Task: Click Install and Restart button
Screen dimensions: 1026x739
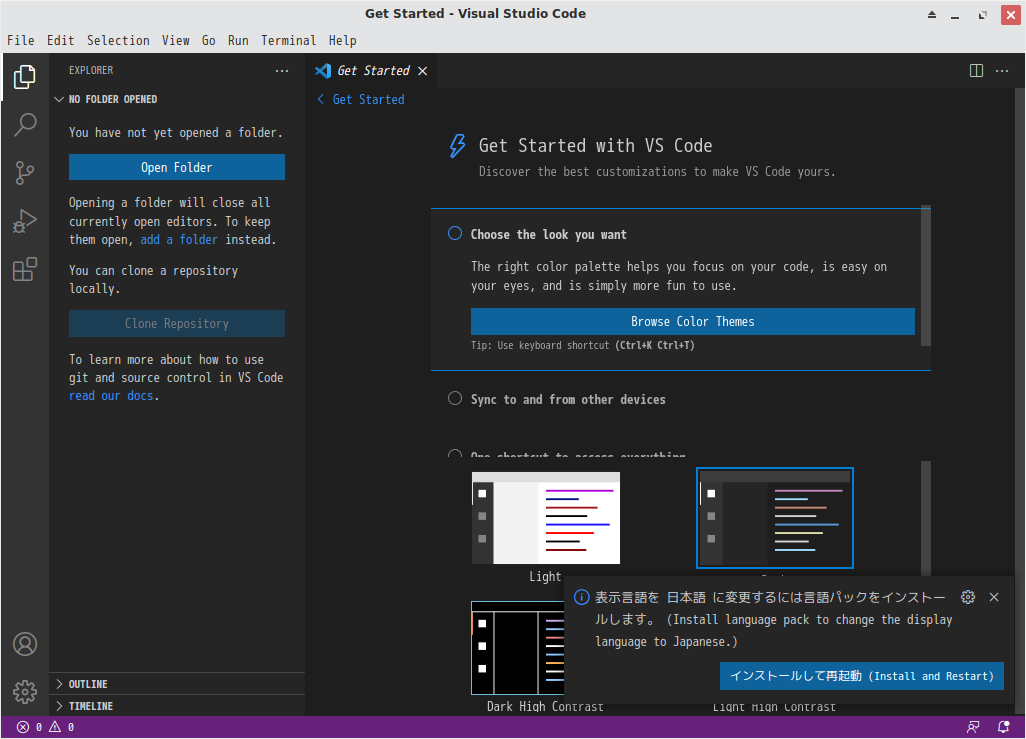Action: coord(862,676)
